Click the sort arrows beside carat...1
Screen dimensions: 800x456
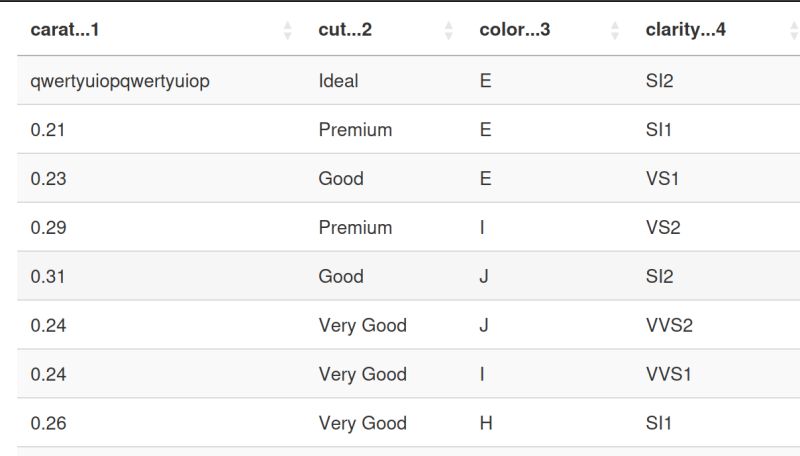[x=287, y=31]
